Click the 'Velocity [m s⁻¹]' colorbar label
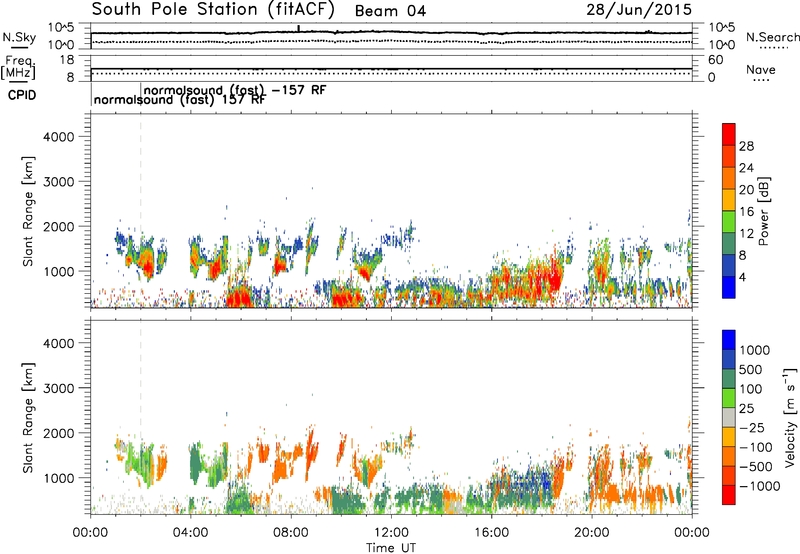This screenshot has height=554, width=800. click(x=790, y=417)
